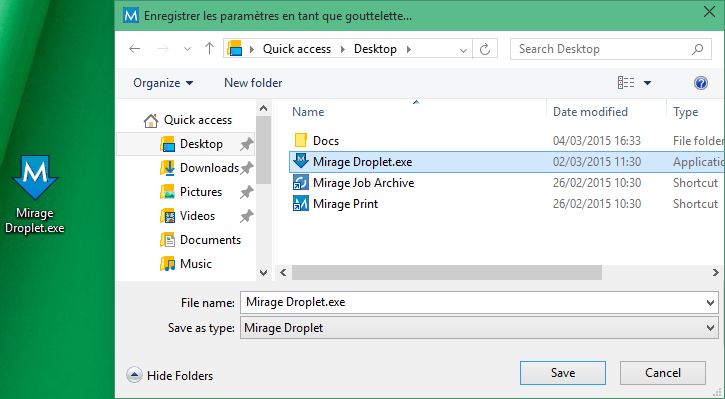Open the File name dropdown arrow
Viewport: 725px width, 399px height.
(x=711, y=303)
